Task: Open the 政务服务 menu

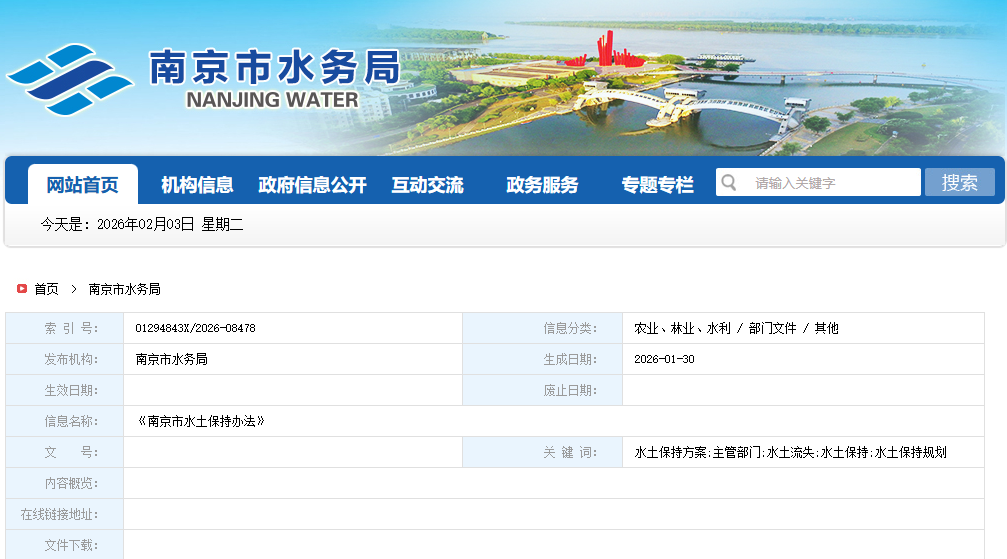Action: point(543,185)
